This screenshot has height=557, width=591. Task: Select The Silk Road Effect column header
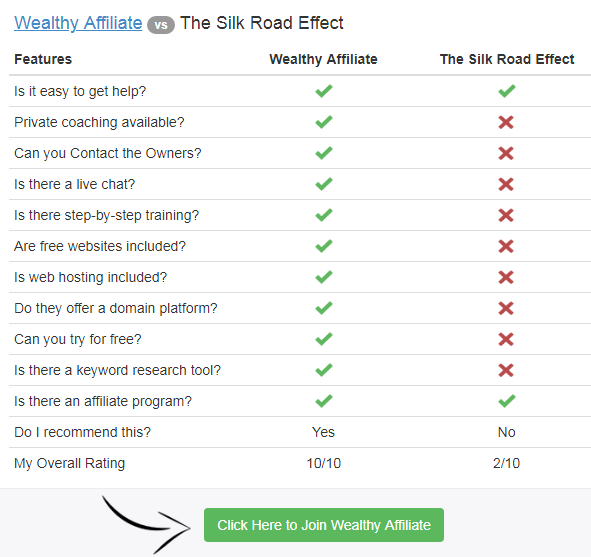coord(507,59)
